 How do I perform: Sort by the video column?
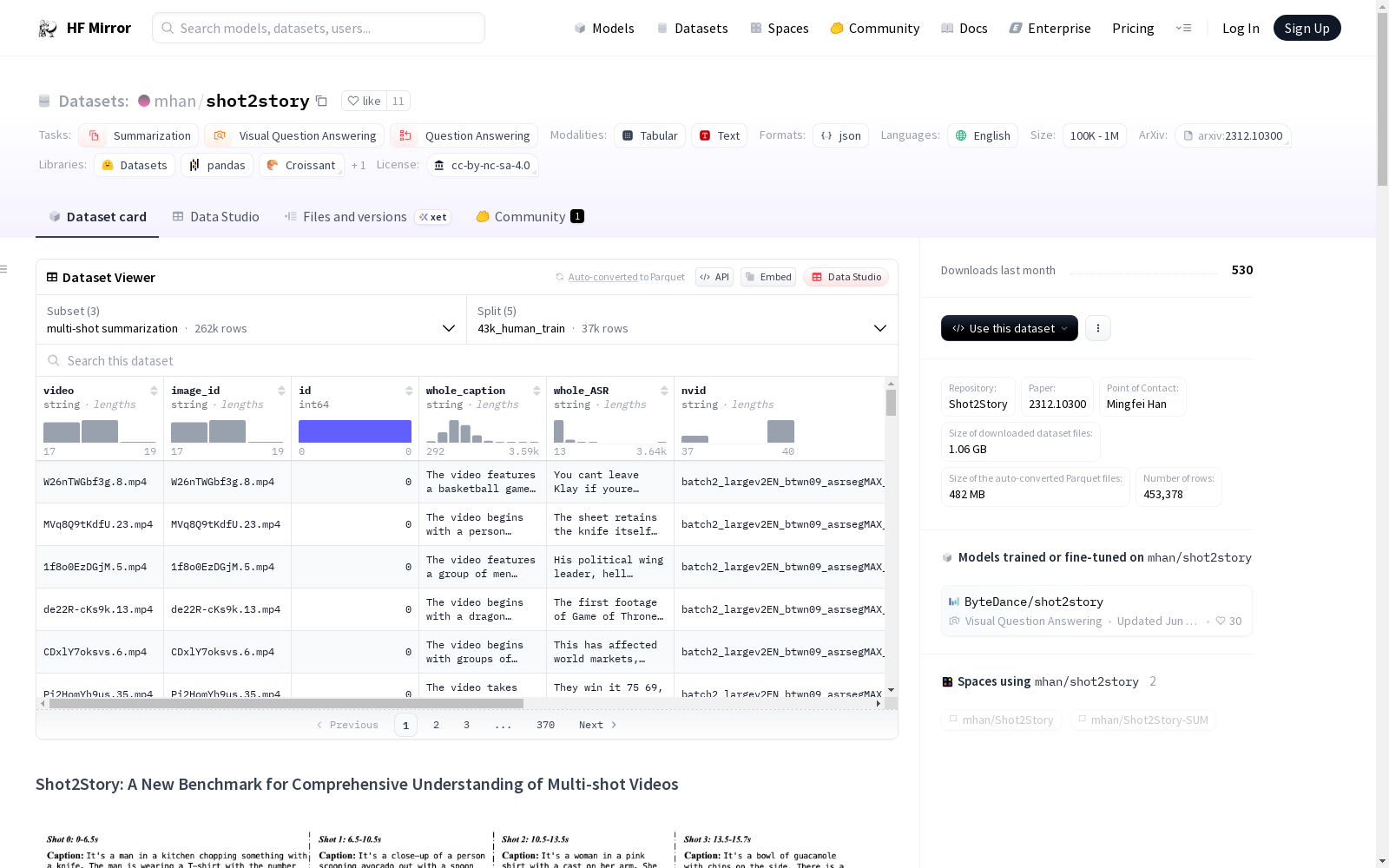tap(154, 391)
